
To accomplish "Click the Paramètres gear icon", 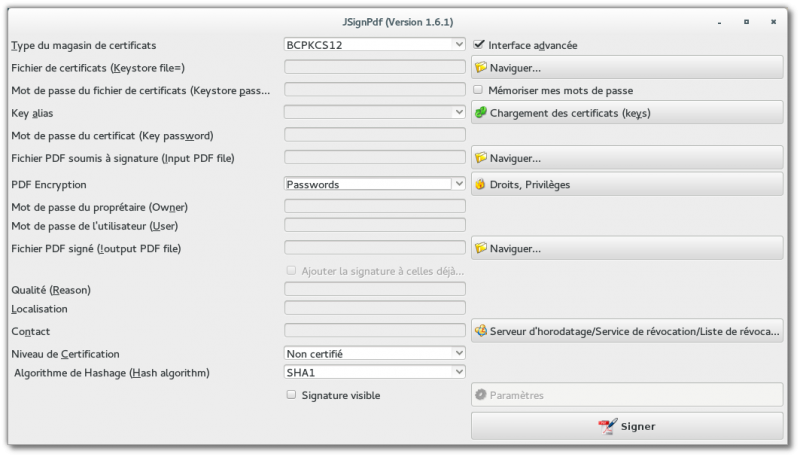I will coord(481,395).
